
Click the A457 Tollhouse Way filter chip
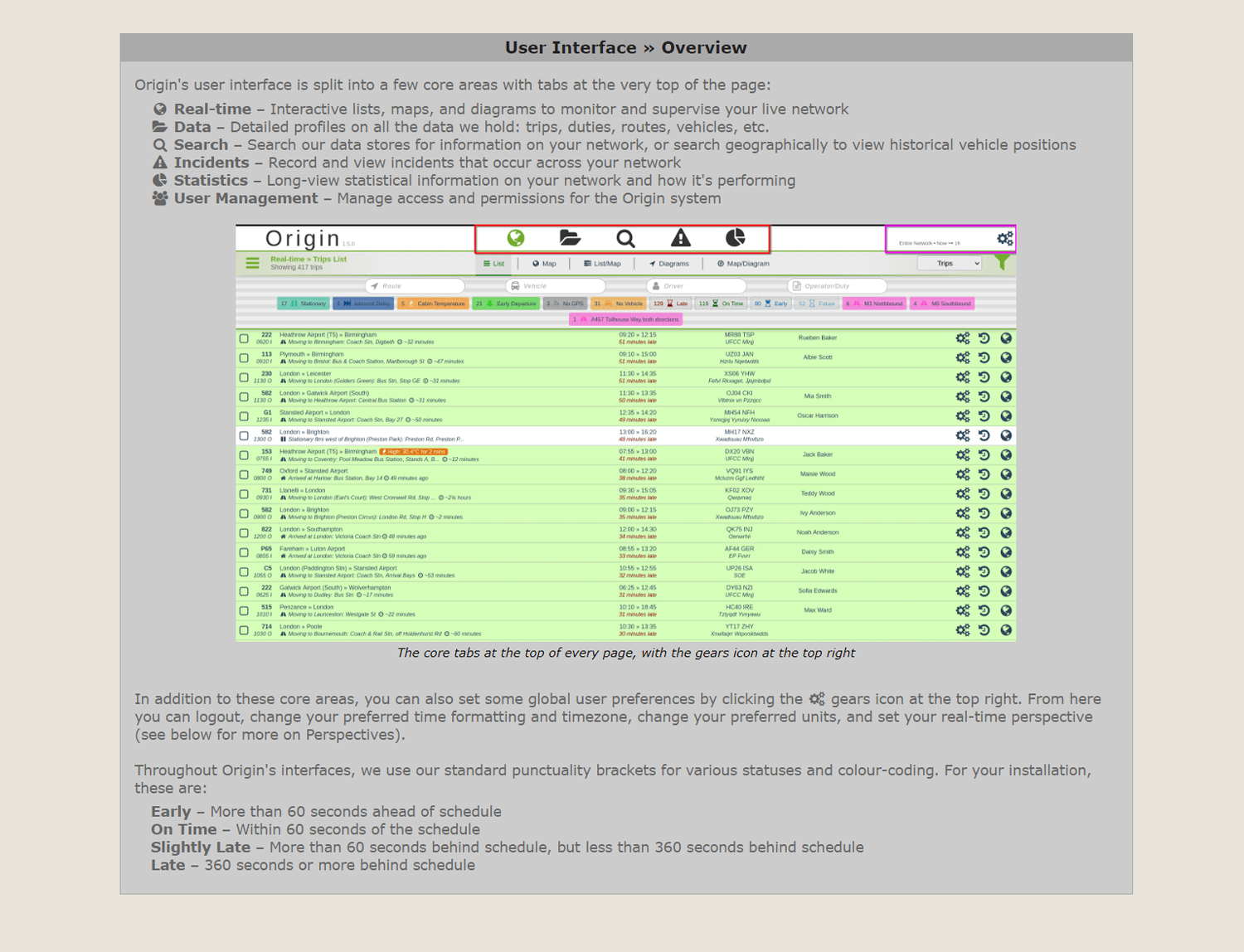[626, 319]
